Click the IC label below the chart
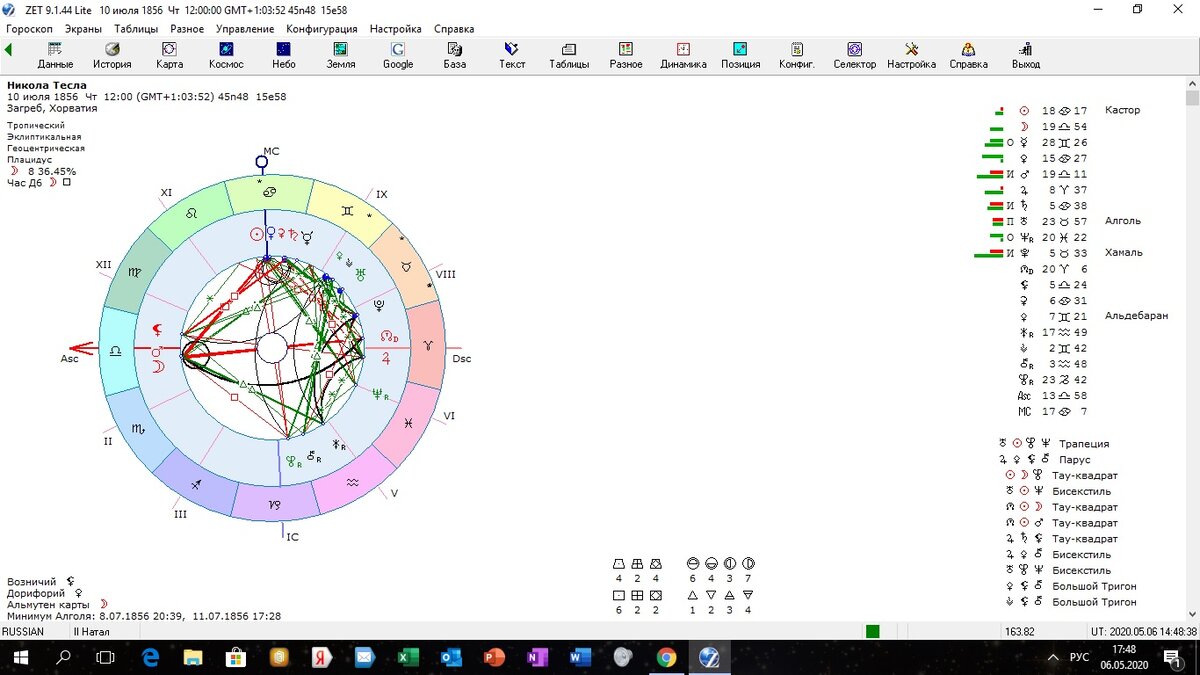 (293, 537)
